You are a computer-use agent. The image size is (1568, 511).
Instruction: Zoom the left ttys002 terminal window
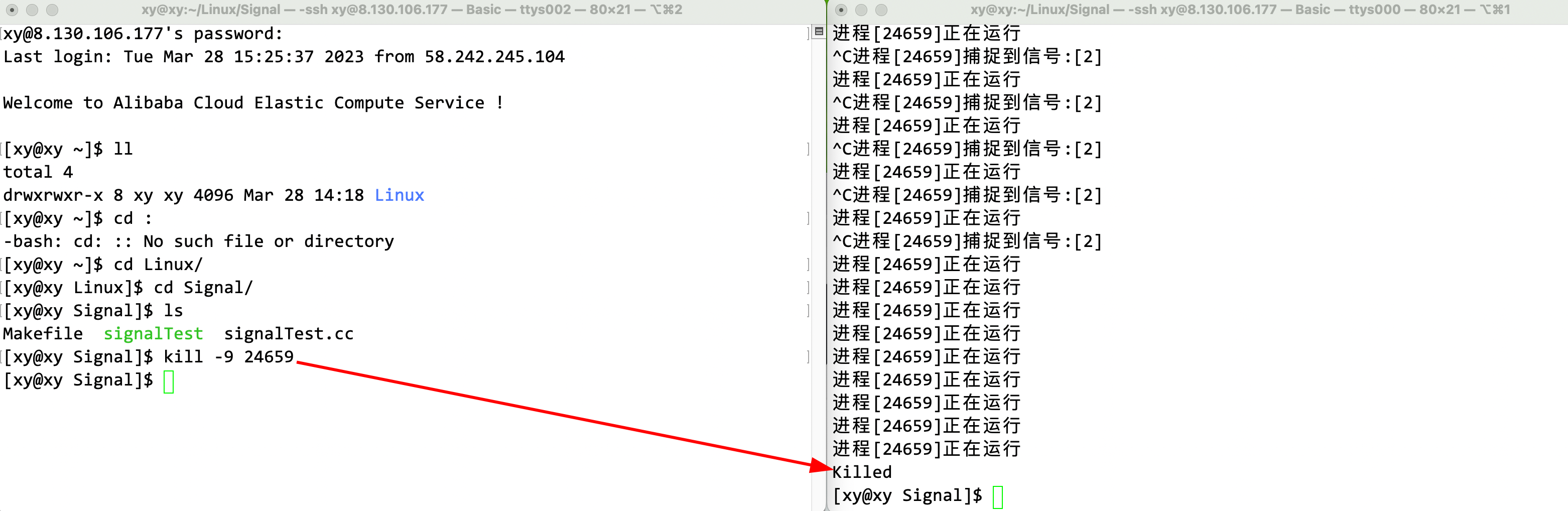(52, 10)
